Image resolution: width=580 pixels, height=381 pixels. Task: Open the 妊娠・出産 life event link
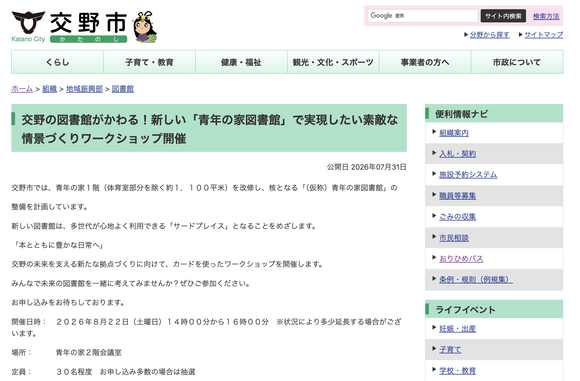pyautogui.click(x=458, y=328)
